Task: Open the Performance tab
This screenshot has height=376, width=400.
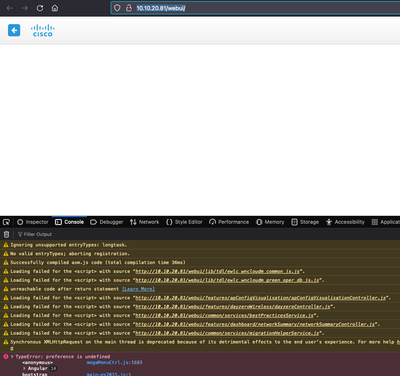Action: point(229,222)
